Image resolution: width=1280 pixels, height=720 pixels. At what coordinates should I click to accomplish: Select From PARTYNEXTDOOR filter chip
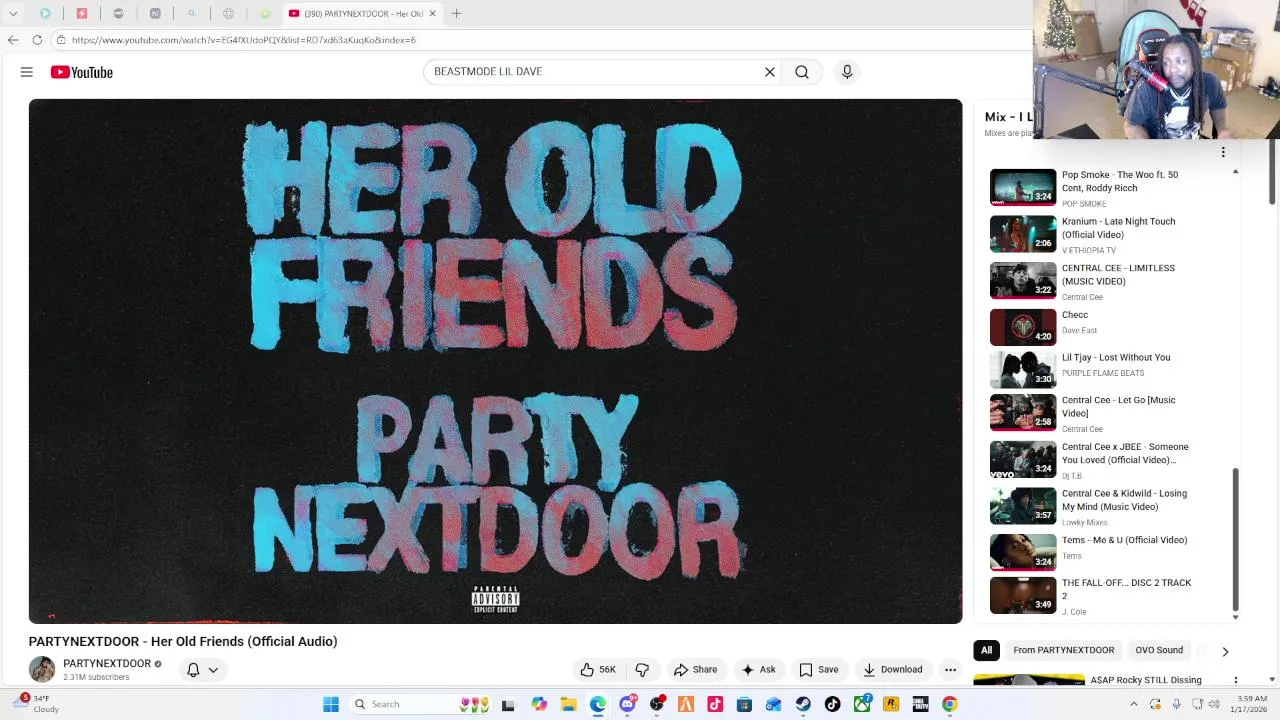coord(1063,650)
